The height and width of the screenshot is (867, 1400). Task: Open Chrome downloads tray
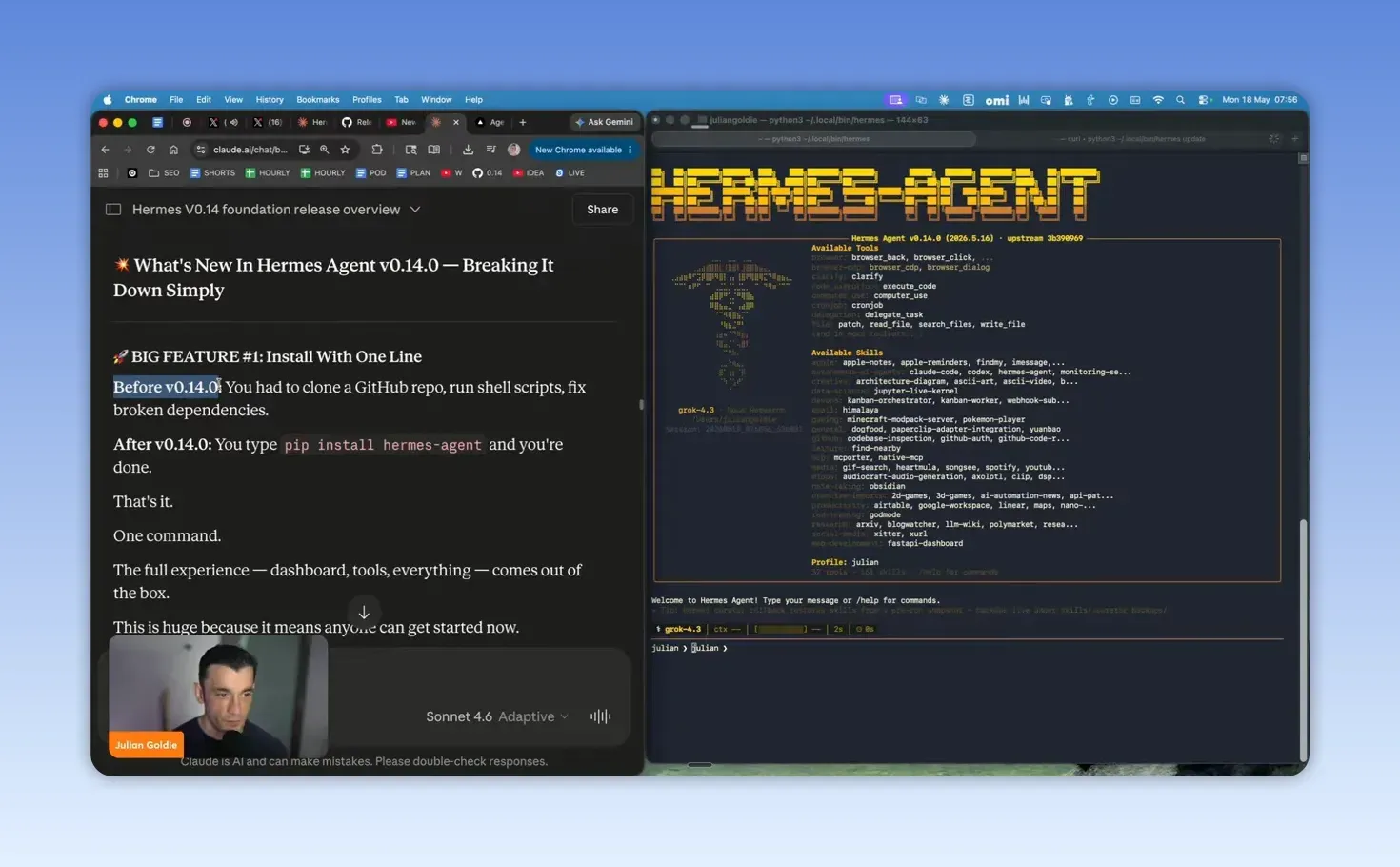[x=468, y=150]
